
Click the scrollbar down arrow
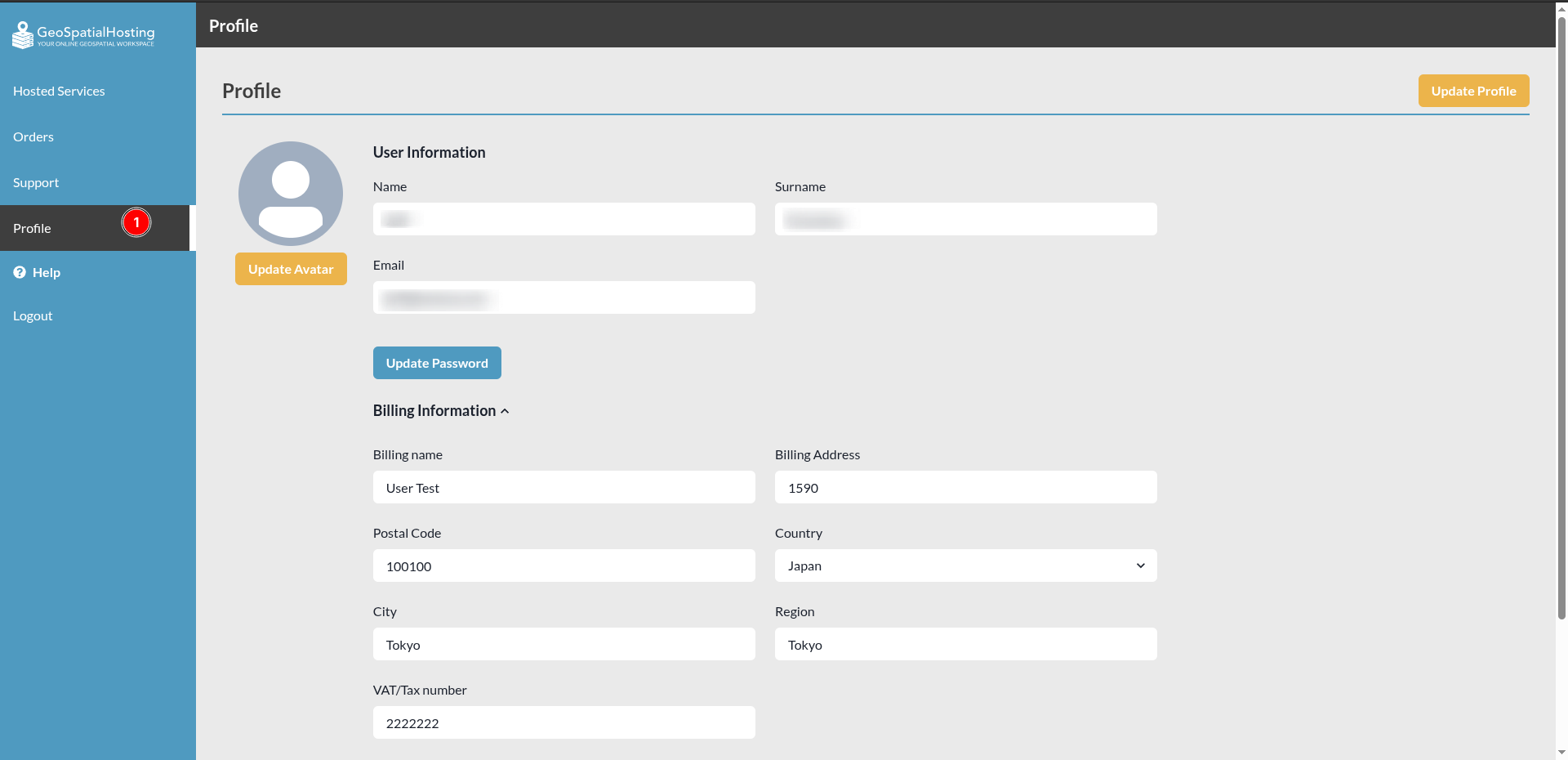pos(1561,753)
